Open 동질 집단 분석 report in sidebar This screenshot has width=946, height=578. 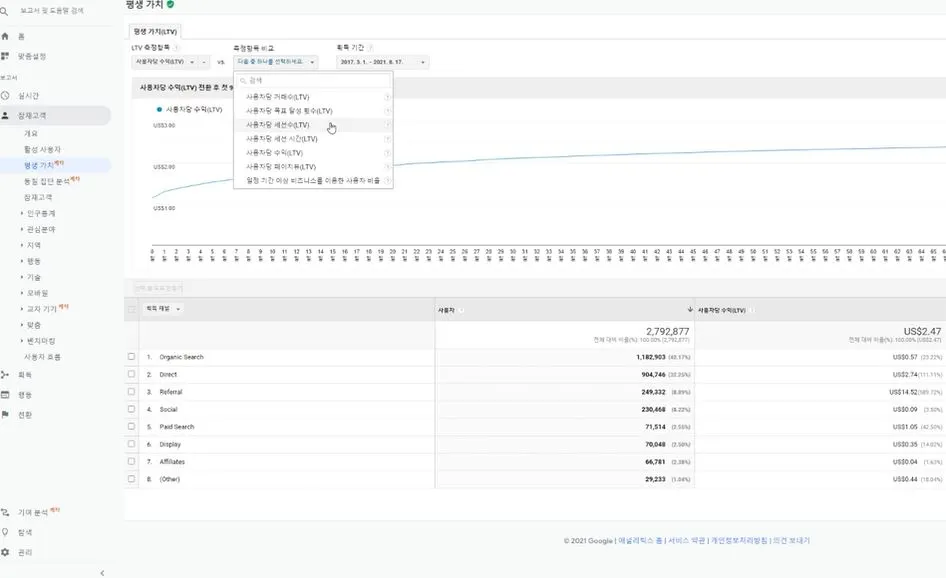click(x=47, y=181)
